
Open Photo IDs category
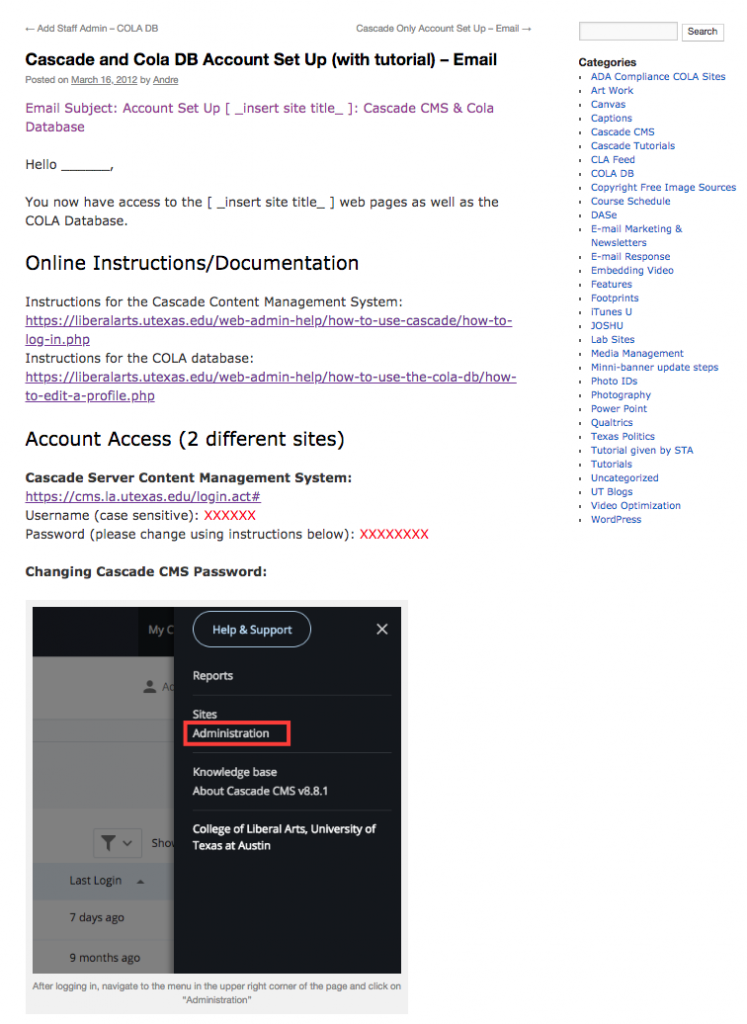click(614, 381)
